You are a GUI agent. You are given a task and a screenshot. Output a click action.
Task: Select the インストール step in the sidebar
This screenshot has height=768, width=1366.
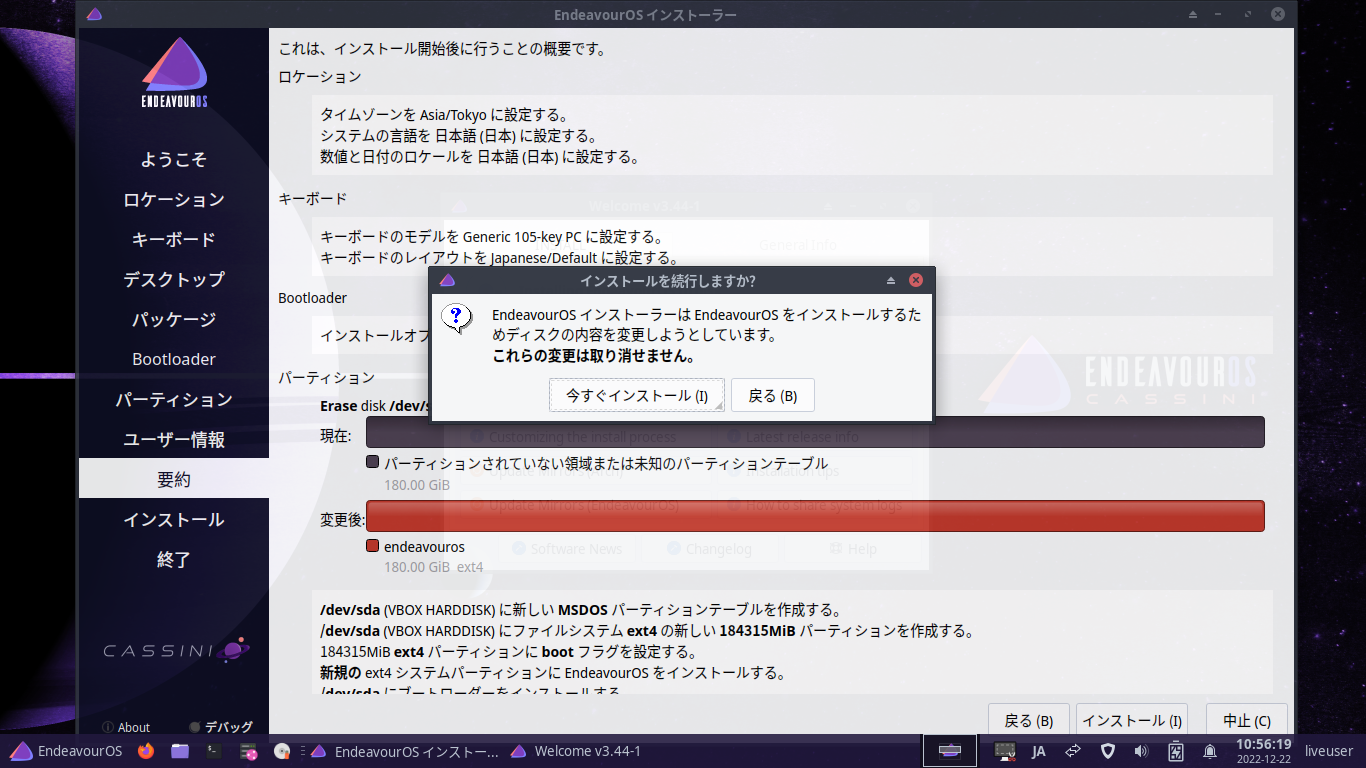(x=174, y=520)
